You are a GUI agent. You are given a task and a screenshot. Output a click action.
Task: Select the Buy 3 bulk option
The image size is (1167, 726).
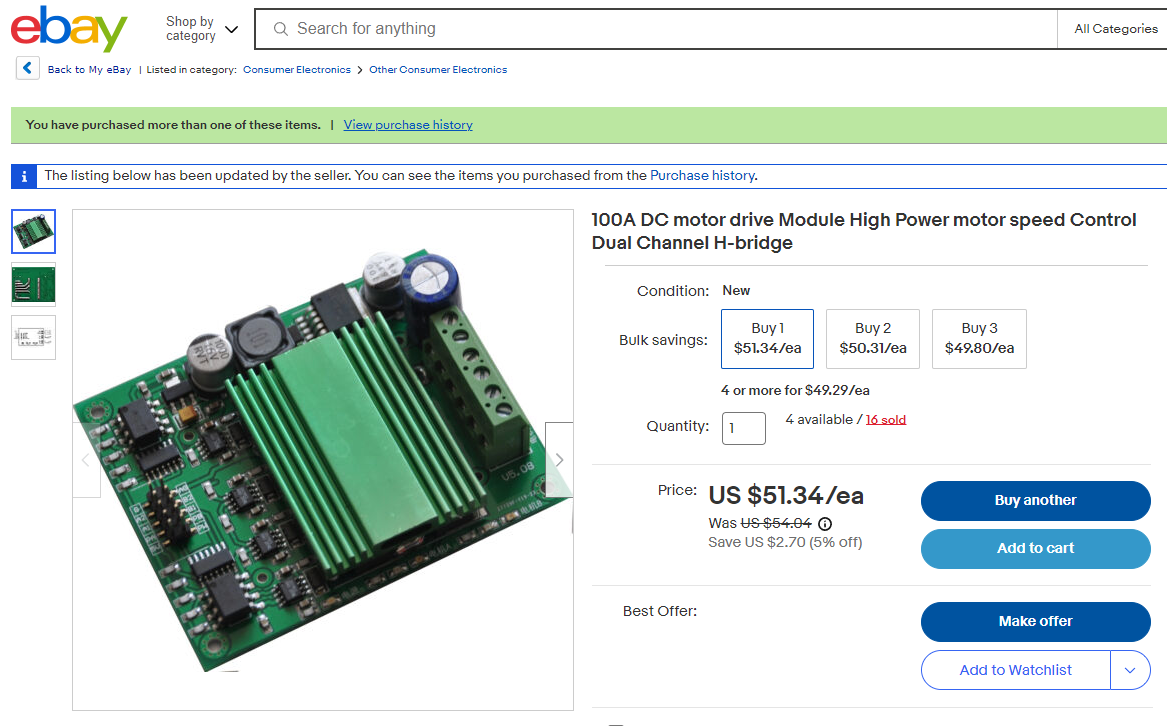point(979,339)
